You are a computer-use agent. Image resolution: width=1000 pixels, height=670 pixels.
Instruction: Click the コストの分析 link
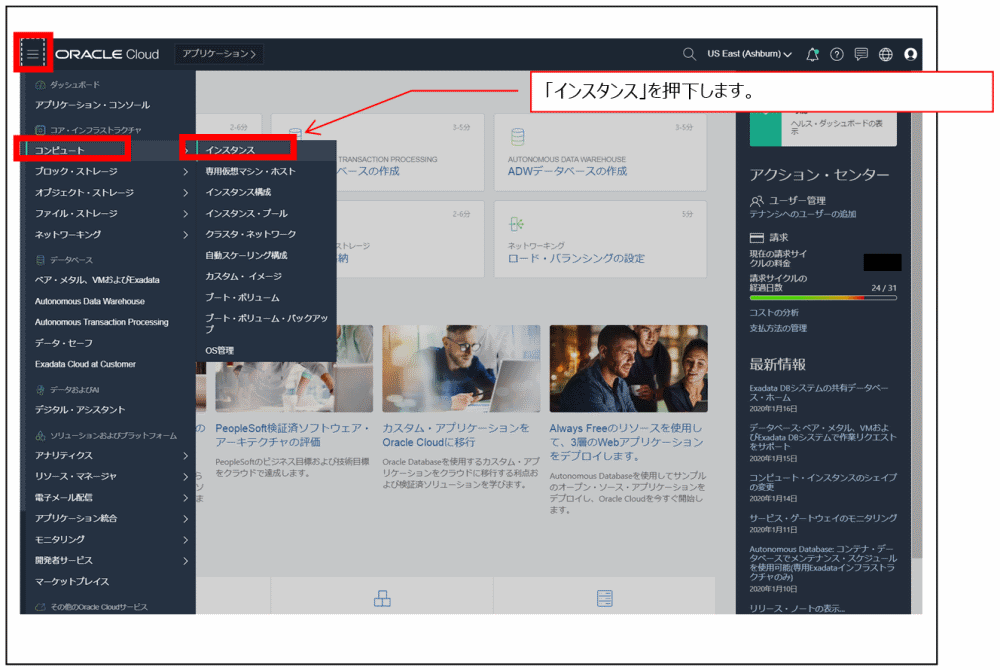pyautogui.click(x=774, y=312)
